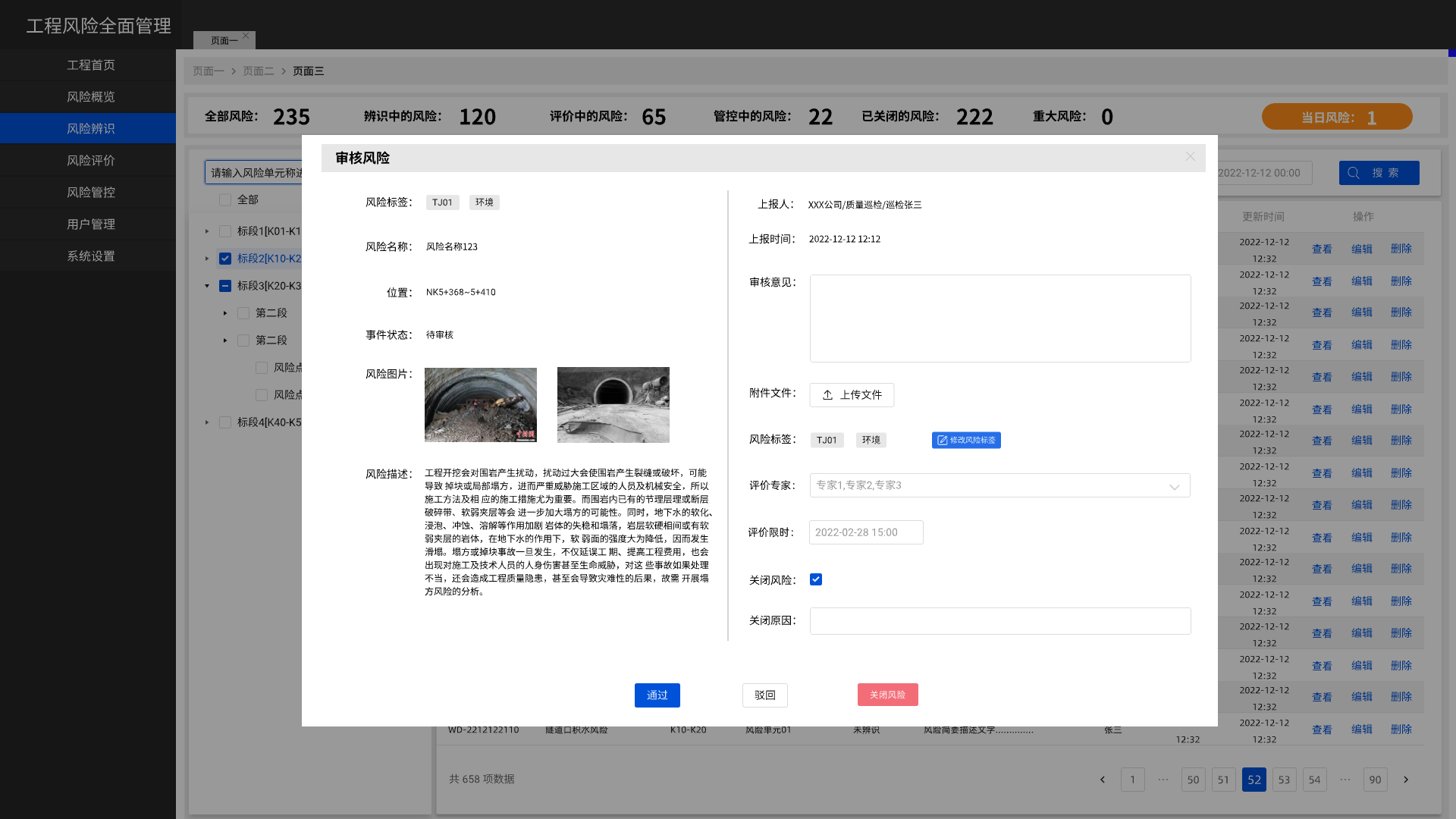The image size is (1456, 819).
Task: Expand the 标段1 tree node
Action: pyautogui.click(x=207, y=231)
